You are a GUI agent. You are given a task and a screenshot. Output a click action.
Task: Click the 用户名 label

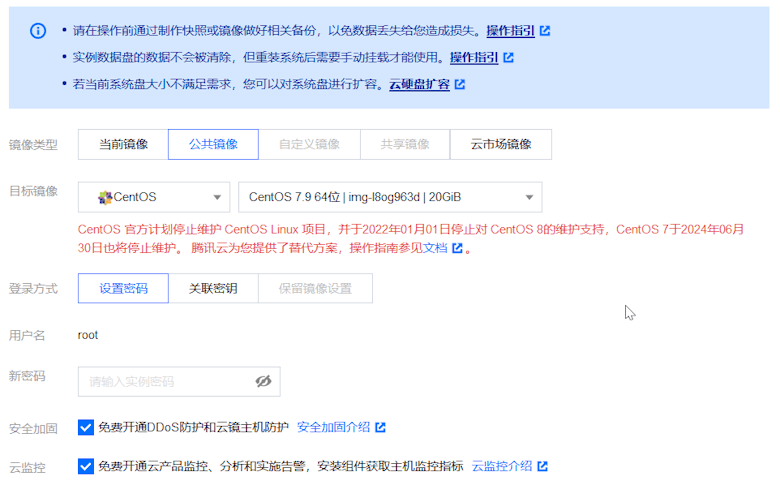coord(27,336)
